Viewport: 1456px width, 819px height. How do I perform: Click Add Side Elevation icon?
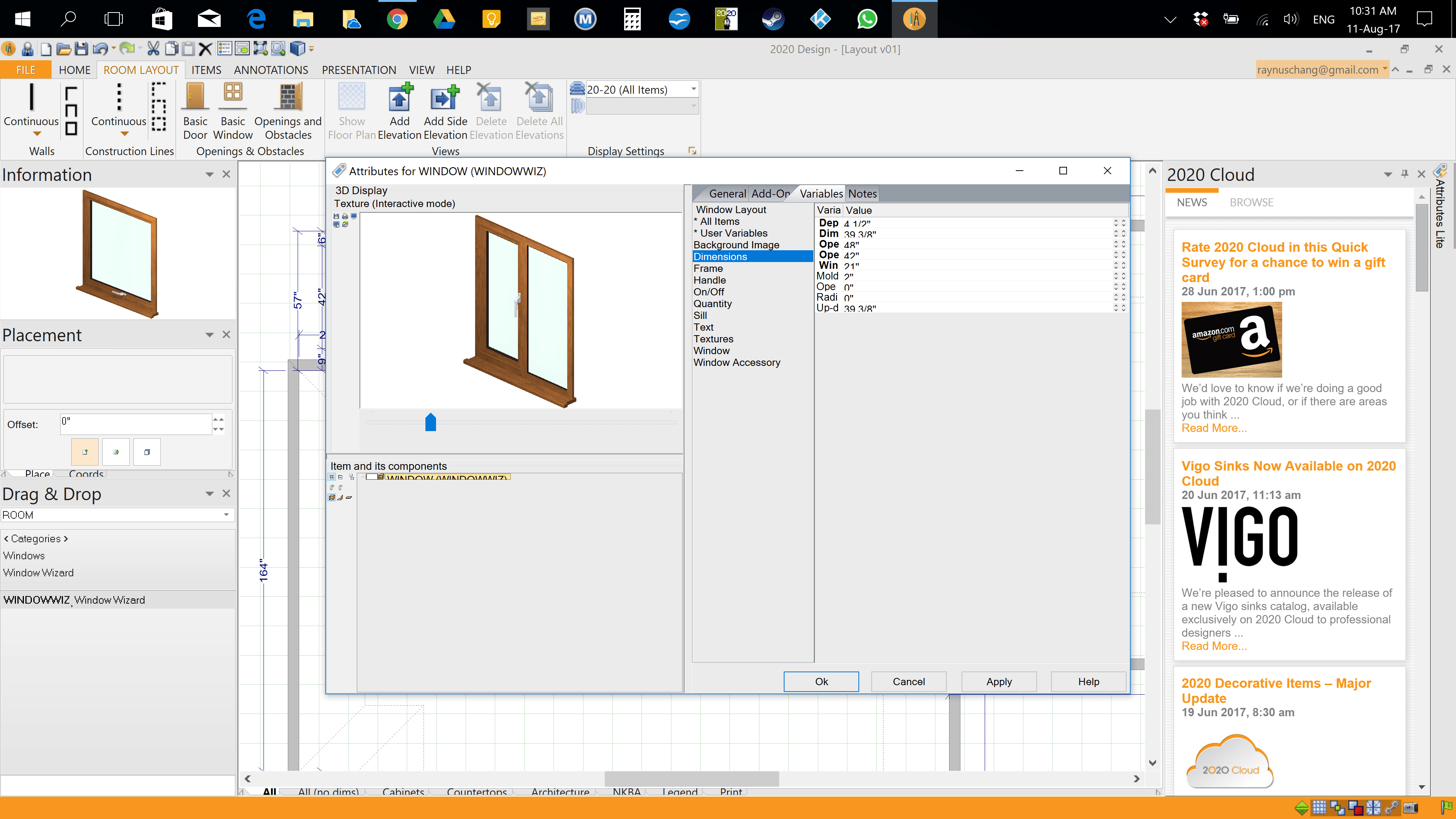(445, 111)
